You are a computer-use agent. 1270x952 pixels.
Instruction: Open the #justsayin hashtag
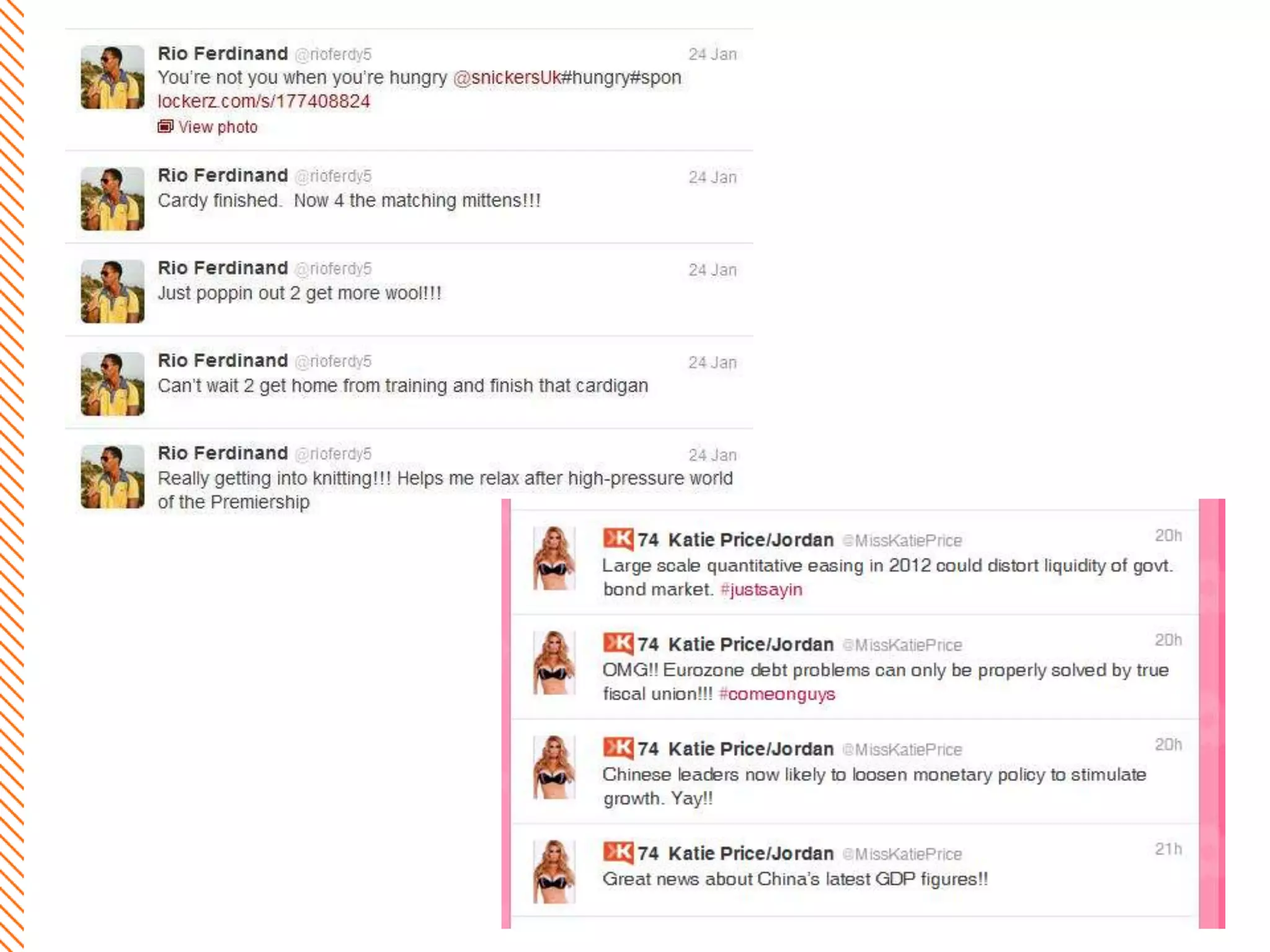(762, 589)
